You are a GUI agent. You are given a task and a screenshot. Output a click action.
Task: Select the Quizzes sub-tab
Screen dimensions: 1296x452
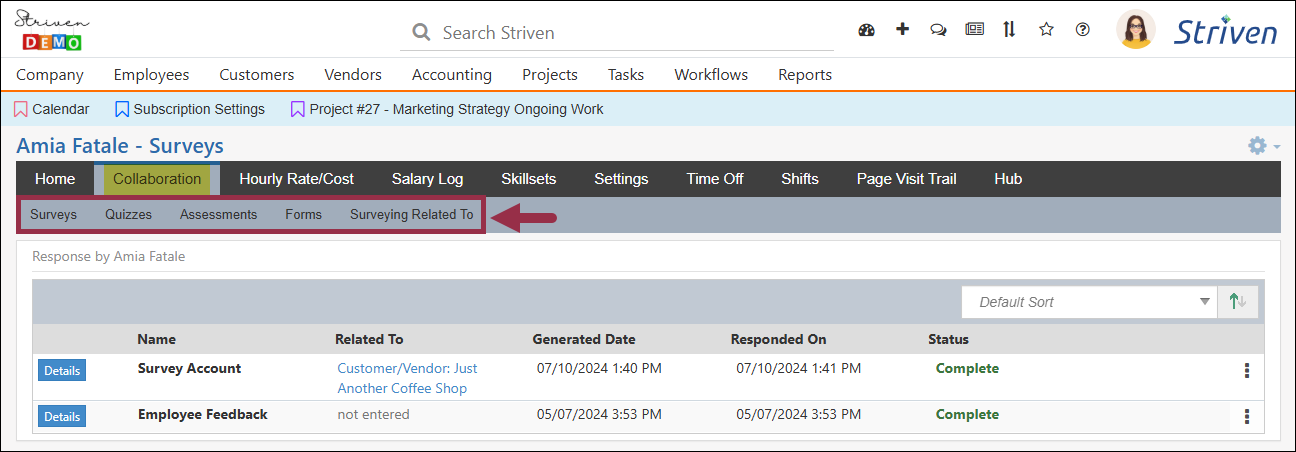(129, 214)
